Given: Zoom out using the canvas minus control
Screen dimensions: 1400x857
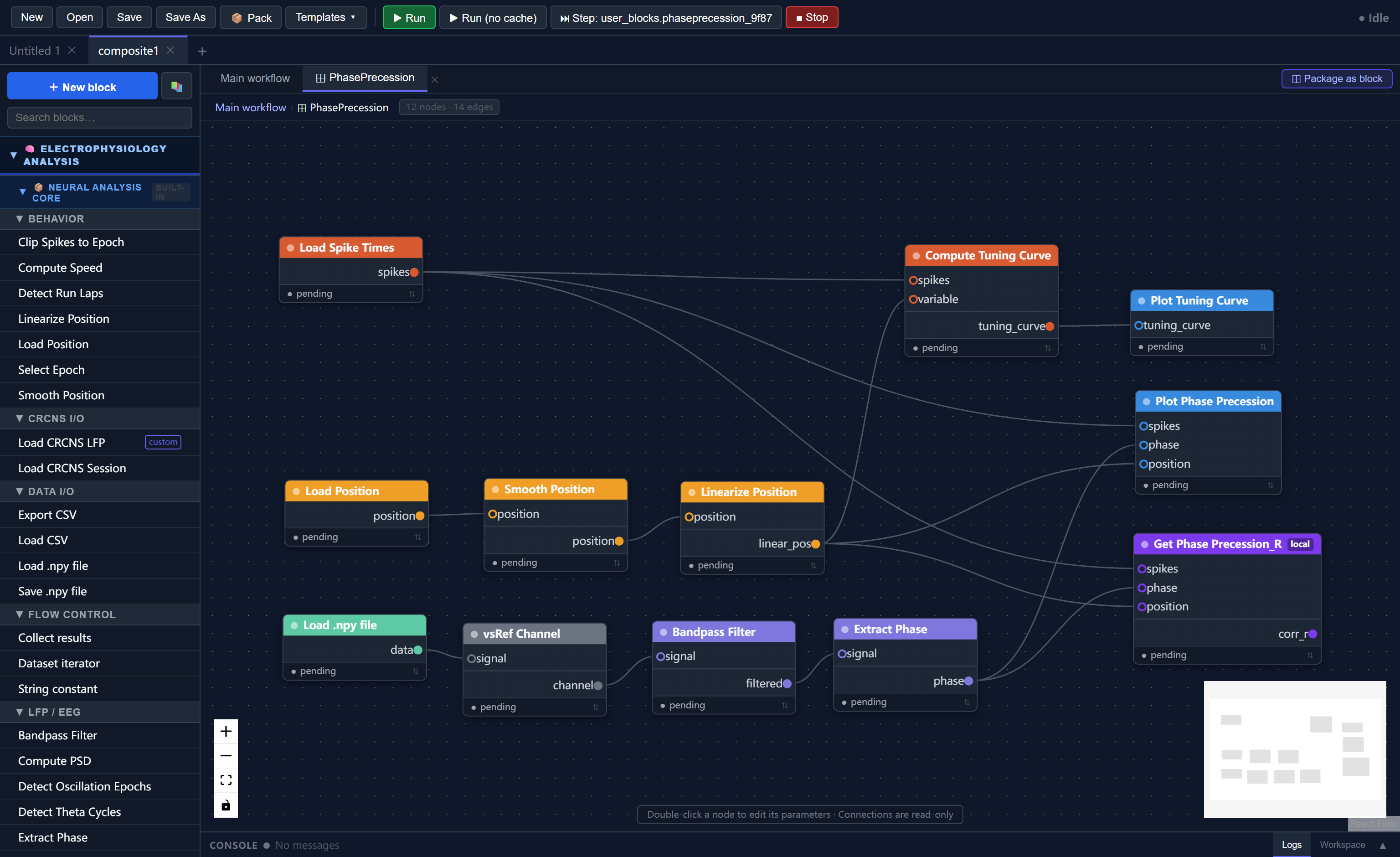Looking at the screenshot, I should (226, 755).
